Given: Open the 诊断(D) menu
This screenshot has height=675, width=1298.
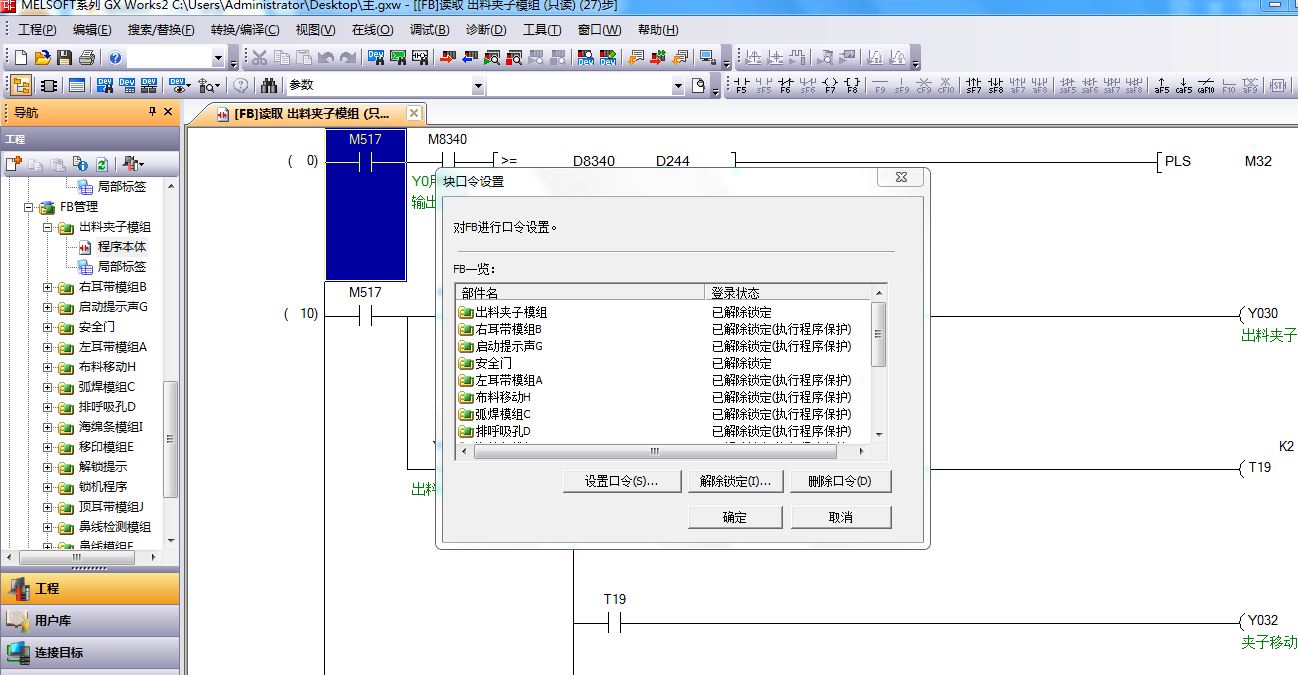Looking at the screenshot, I should (486, 30).
